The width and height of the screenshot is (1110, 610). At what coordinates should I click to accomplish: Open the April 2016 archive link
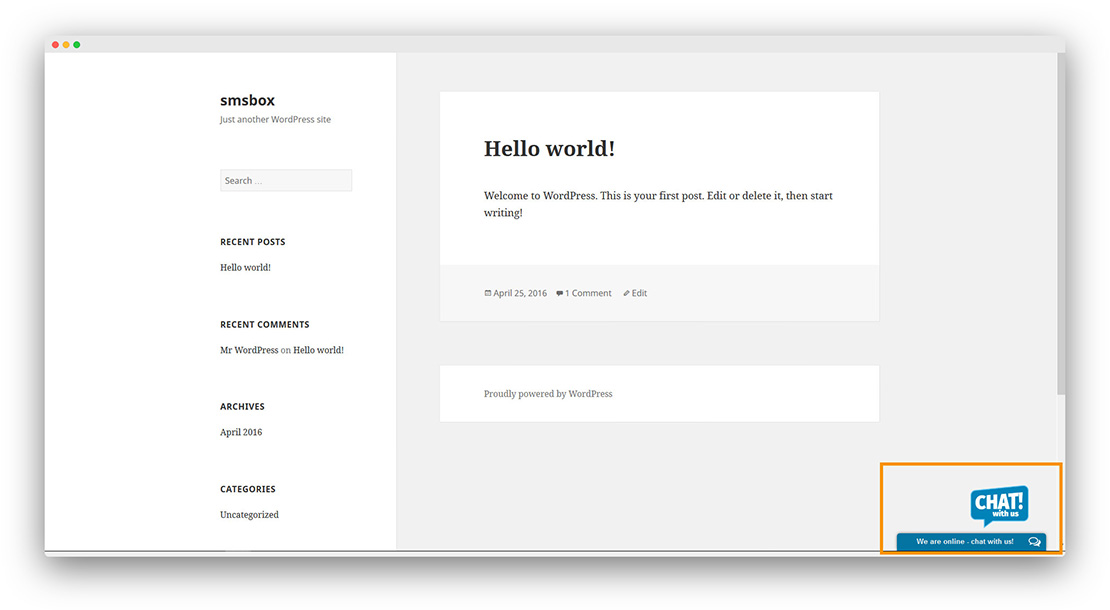pyautogui.click(x=241, y=432)
